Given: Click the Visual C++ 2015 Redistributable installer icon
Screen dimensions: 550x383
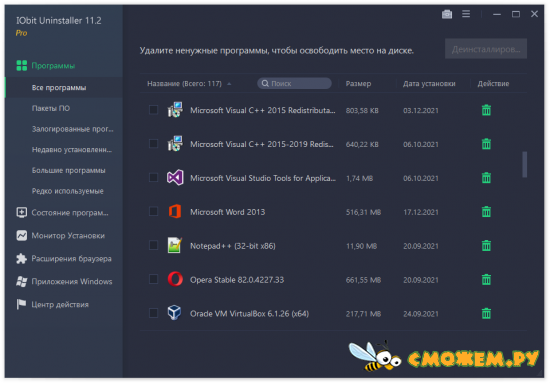Looking at the screenshot, I should point(175,109).
